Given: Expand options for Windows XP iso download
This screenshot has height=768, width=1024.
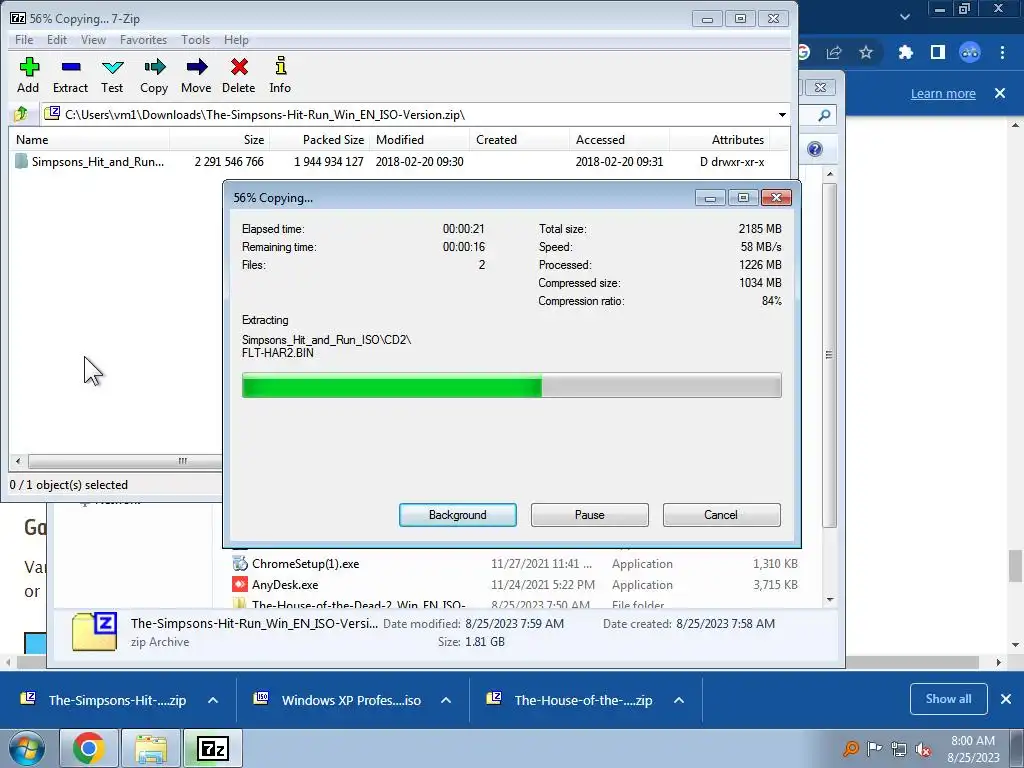Looking at the screenshot, I should click(x=446, y=700).
